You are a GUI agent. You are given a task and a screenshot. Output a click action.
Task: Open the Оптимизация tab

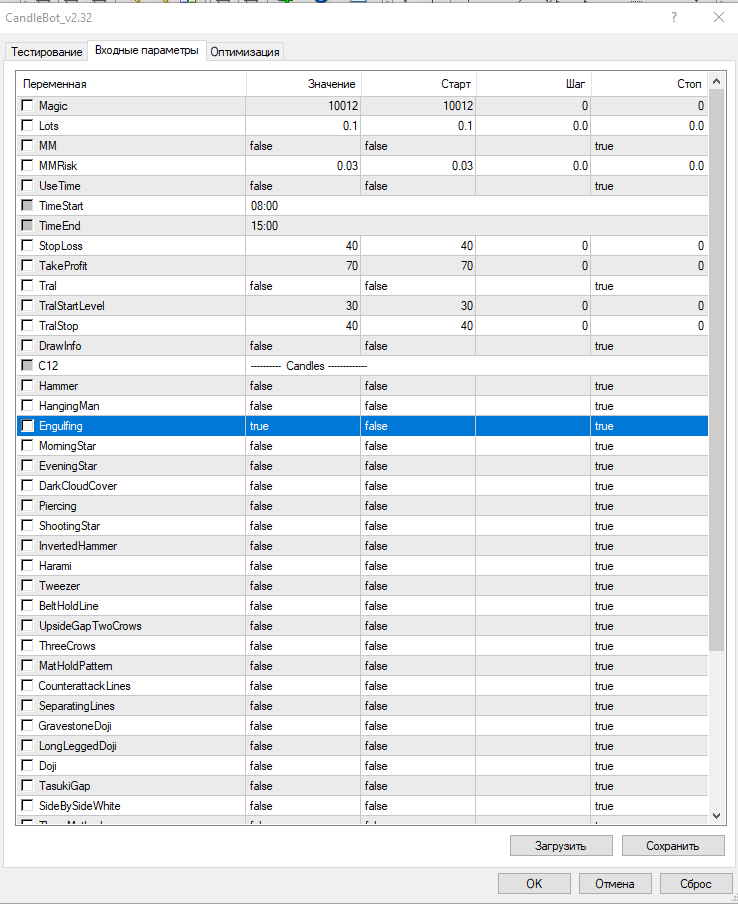click(x=245, y=52)
